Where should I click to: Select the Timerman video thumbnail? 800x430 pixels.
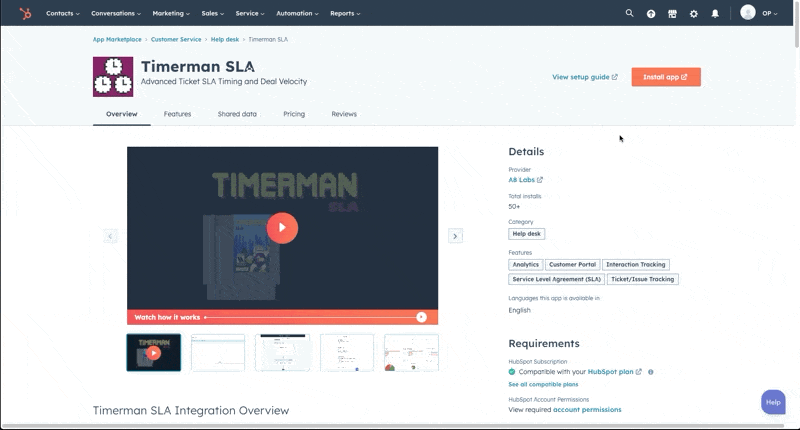tap(154, 352)
